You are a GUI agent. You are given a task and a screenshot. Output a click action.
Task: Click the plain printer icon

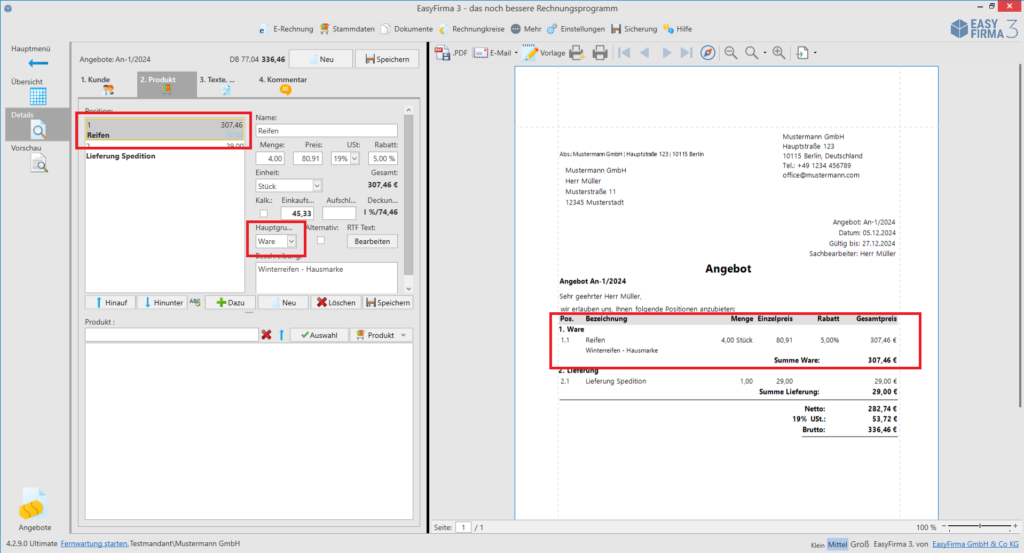tap(600, 53)
